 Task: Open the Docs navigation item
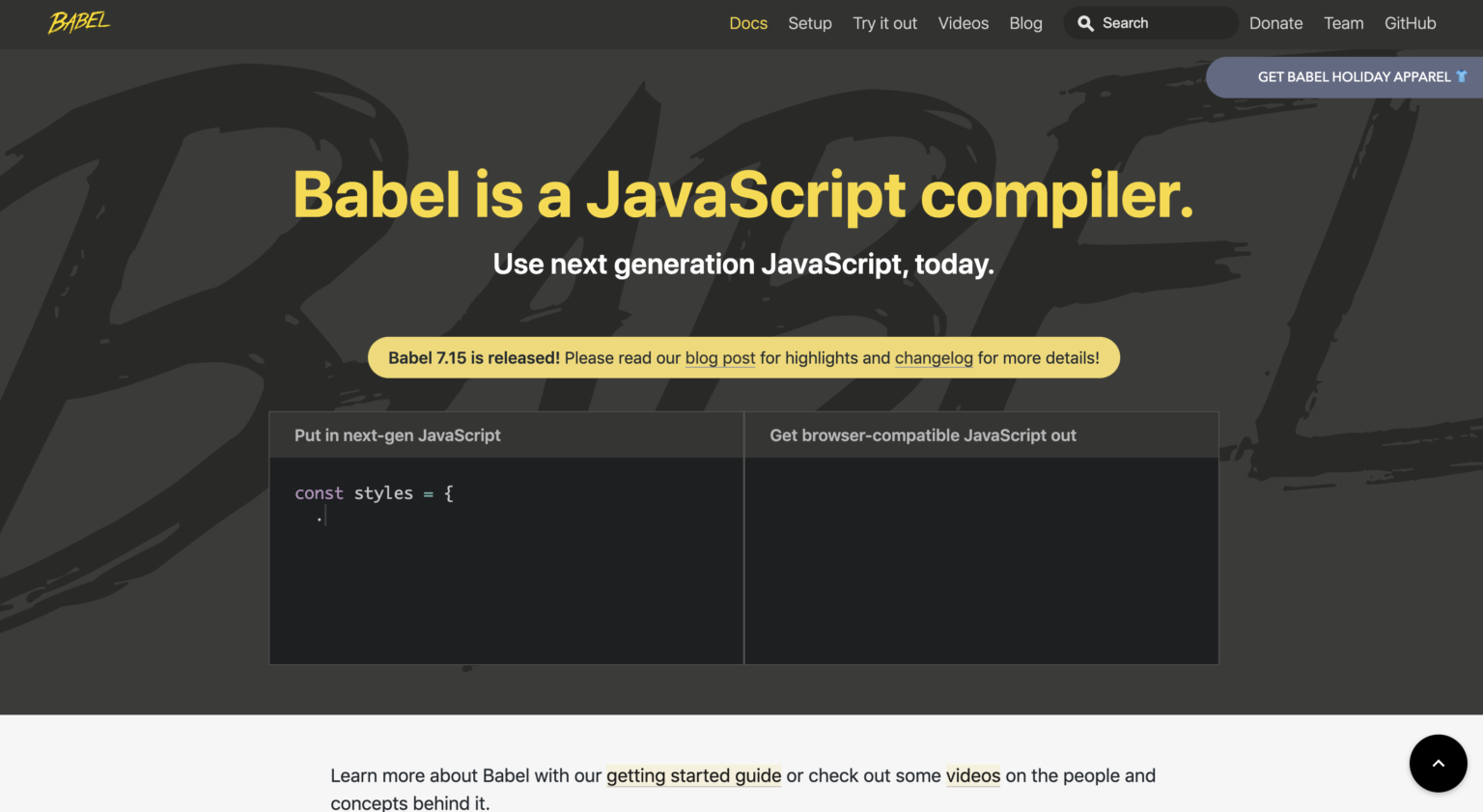coord(748,23)
